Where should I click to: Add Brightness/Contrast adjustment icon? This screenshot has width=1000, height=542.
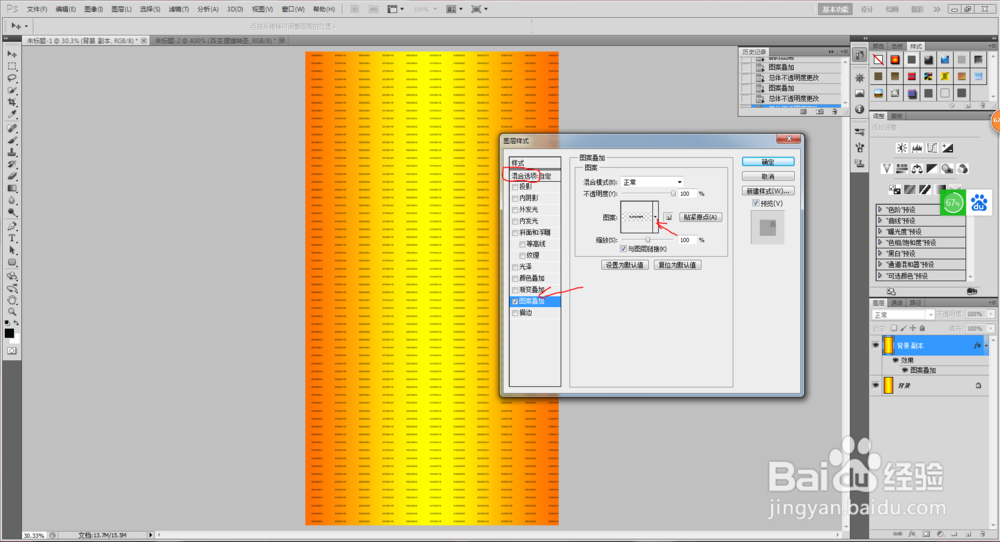tap(902, 148)
